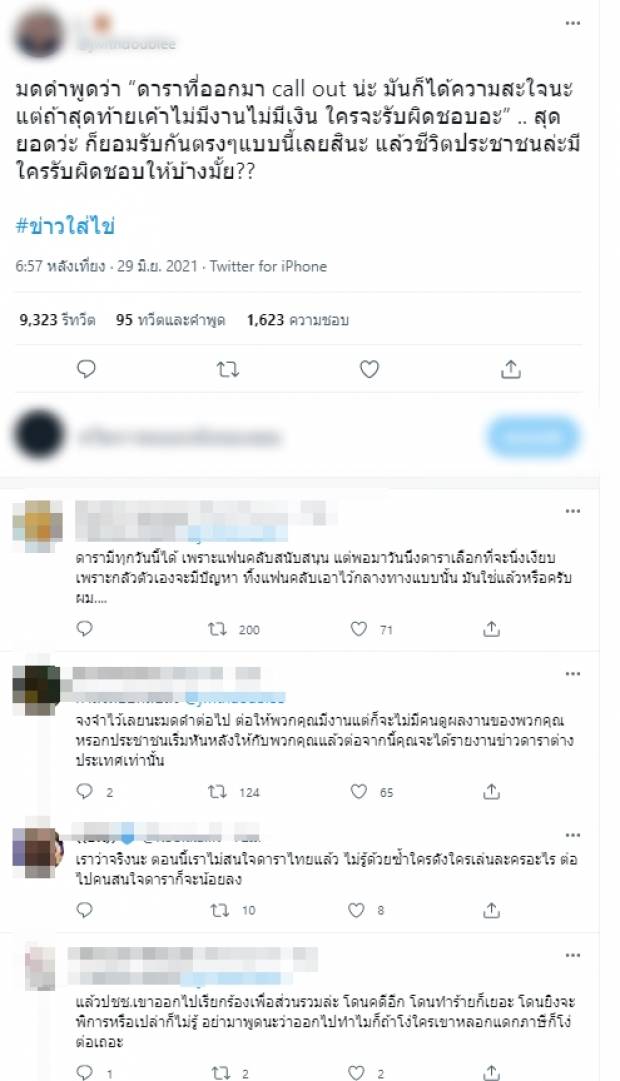Screen dimensions: 620x1081
Task: View the 95 quote tweets
Action: tap(170, 320)
